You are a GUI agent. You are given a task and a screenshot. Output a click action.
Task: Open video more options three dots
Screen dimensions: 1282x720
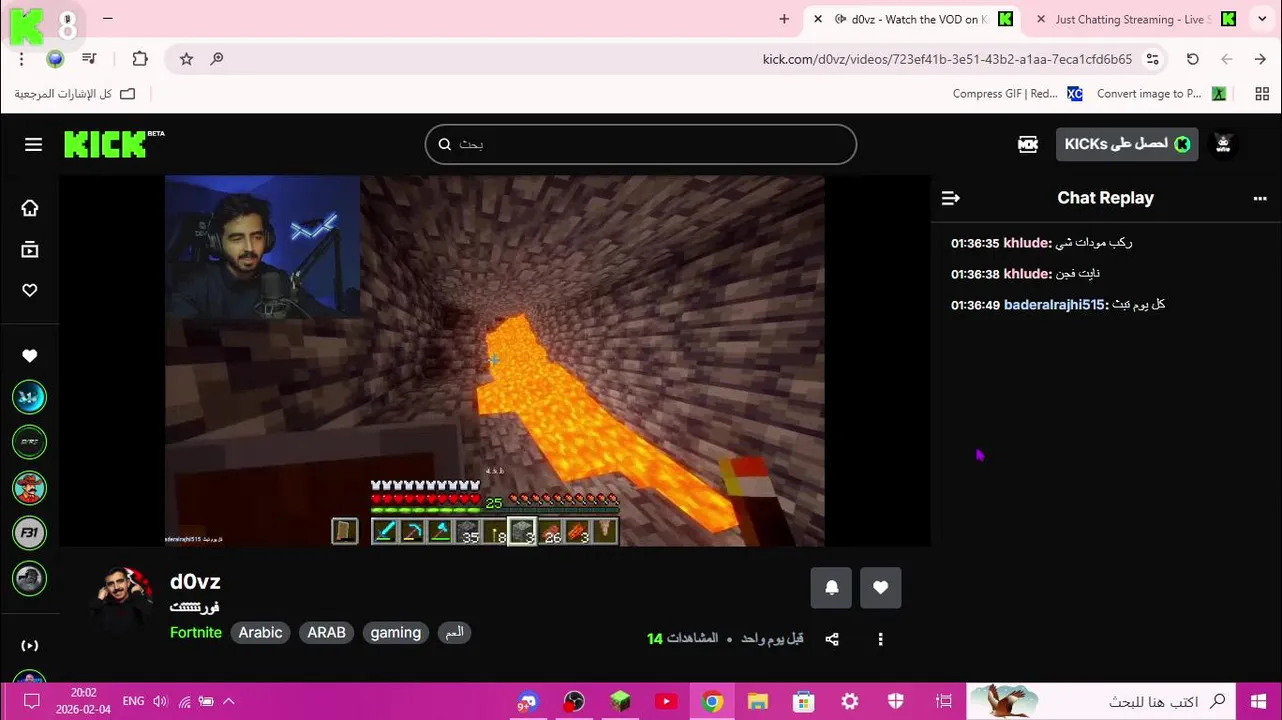[x=880, y=639]
